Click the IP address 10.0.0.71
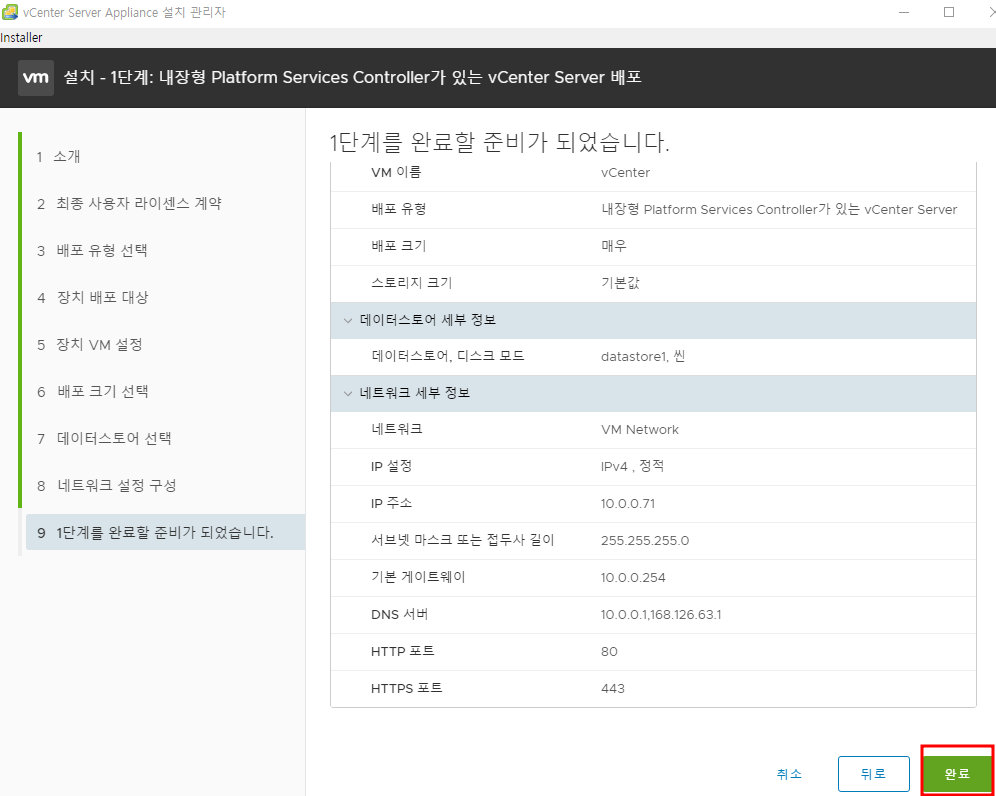The height and width of the screenshot is (796, 996). click(628, 503)
